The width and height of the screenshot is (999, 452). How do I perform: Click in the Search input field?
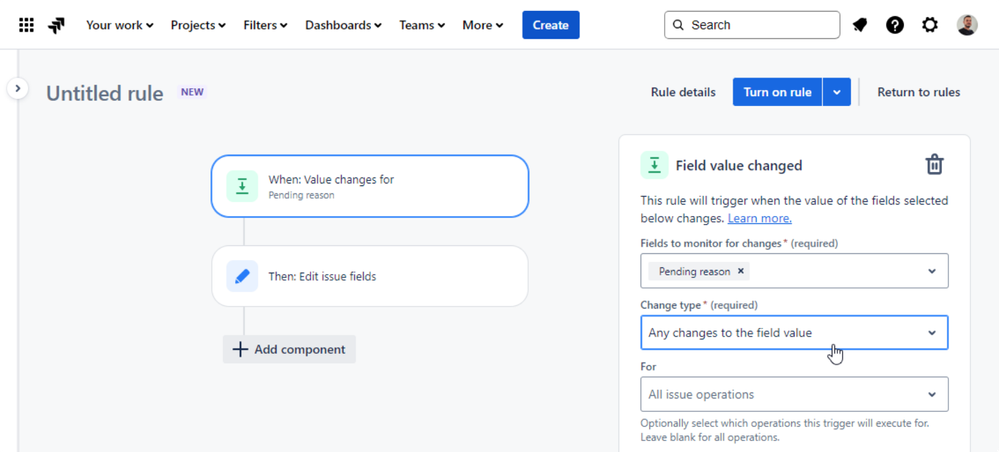[x=760, y=25]
